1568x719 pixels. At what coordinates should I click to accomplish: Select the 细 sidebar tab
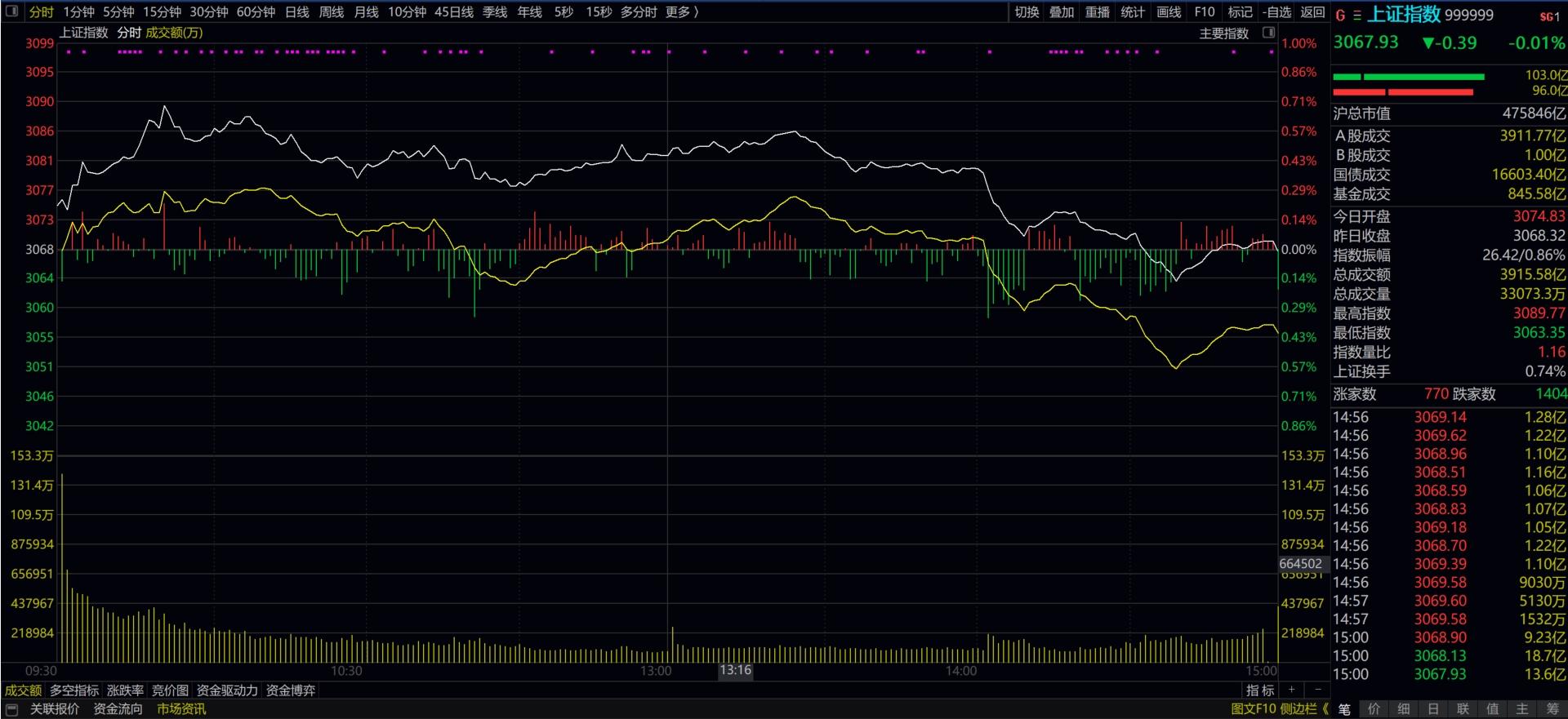click(1403, 709)
